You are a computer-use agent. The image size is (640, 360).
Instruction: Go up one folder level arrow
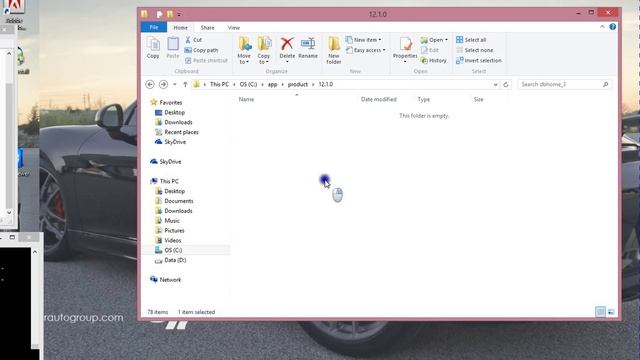[x=185, y=84]
